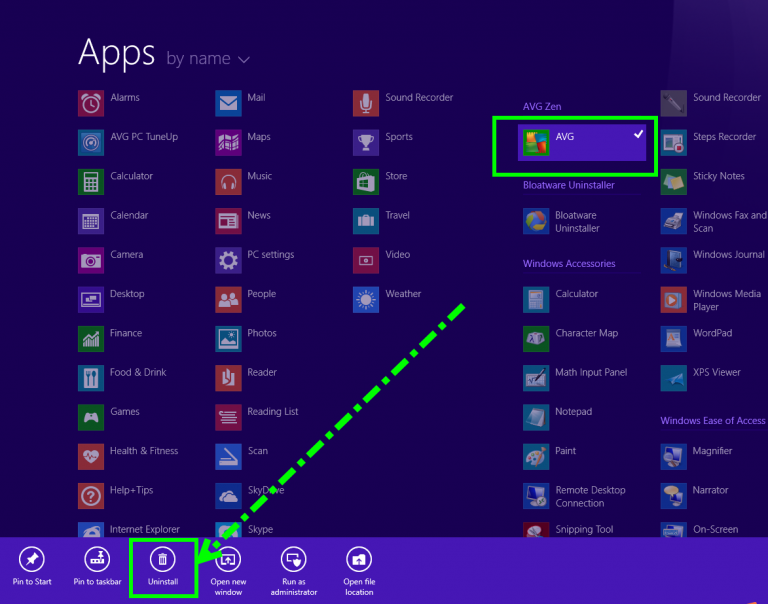Open Character Map icon

pos(536,338)
